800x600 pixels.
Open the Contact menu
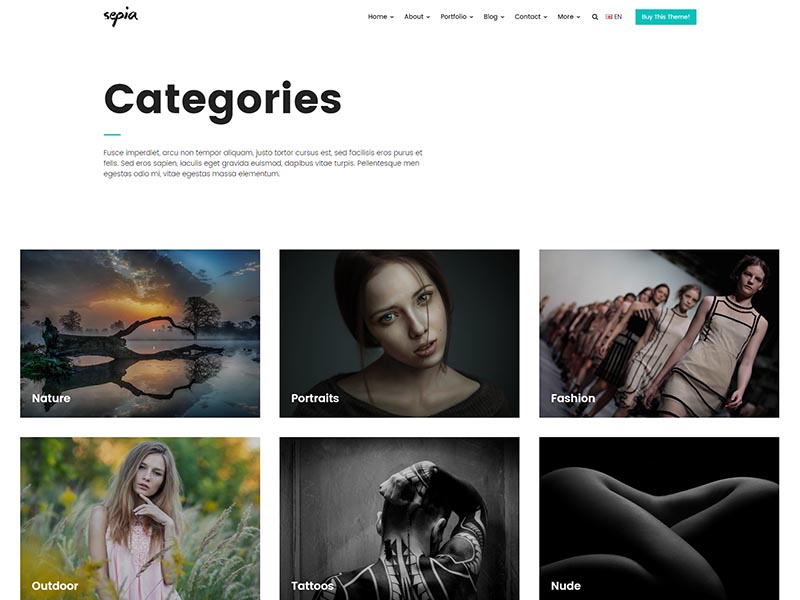pyautogui.click(x=531, y=17)
